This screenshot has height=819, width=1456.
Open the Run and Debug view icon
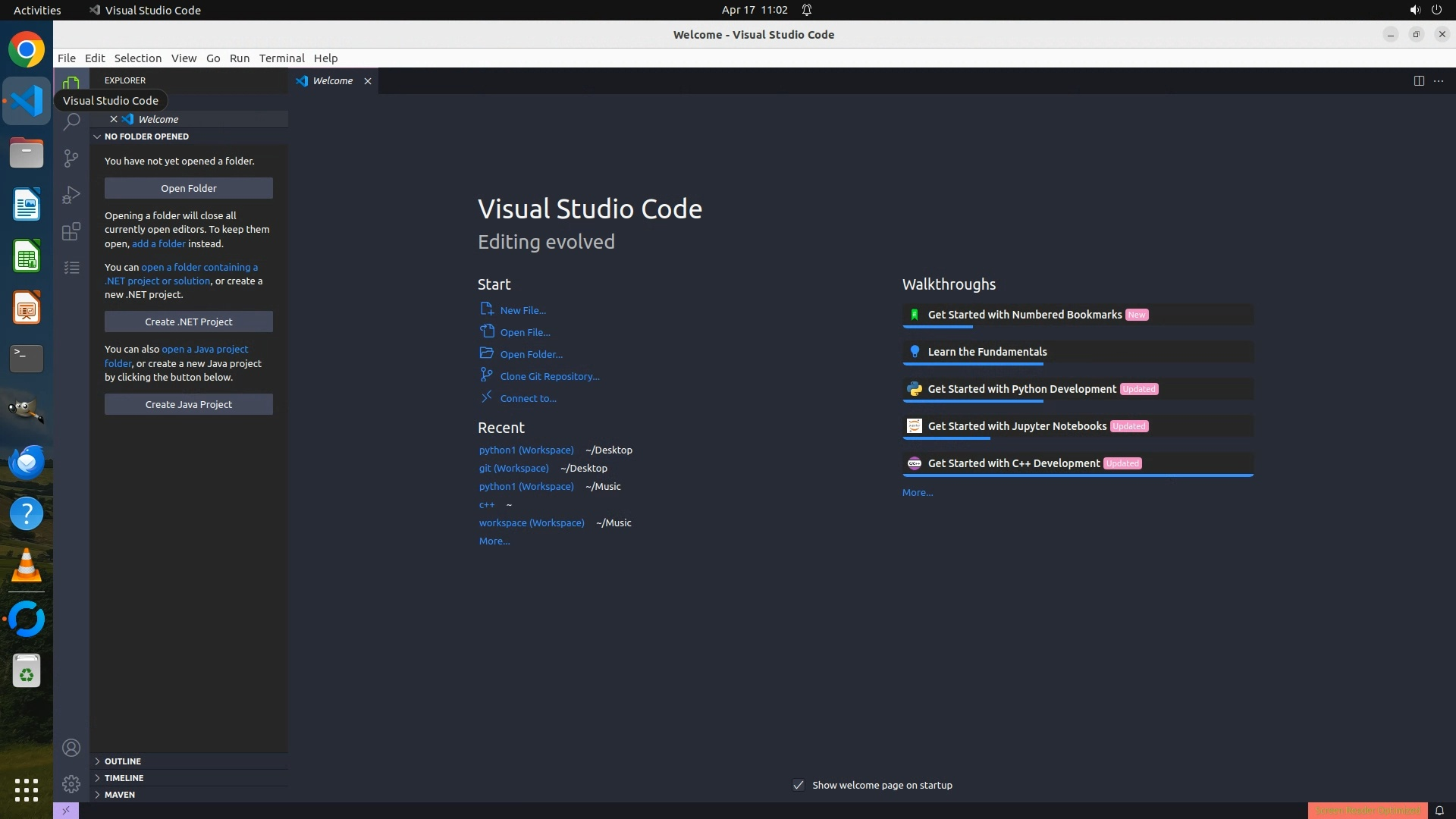coord(71,195)
